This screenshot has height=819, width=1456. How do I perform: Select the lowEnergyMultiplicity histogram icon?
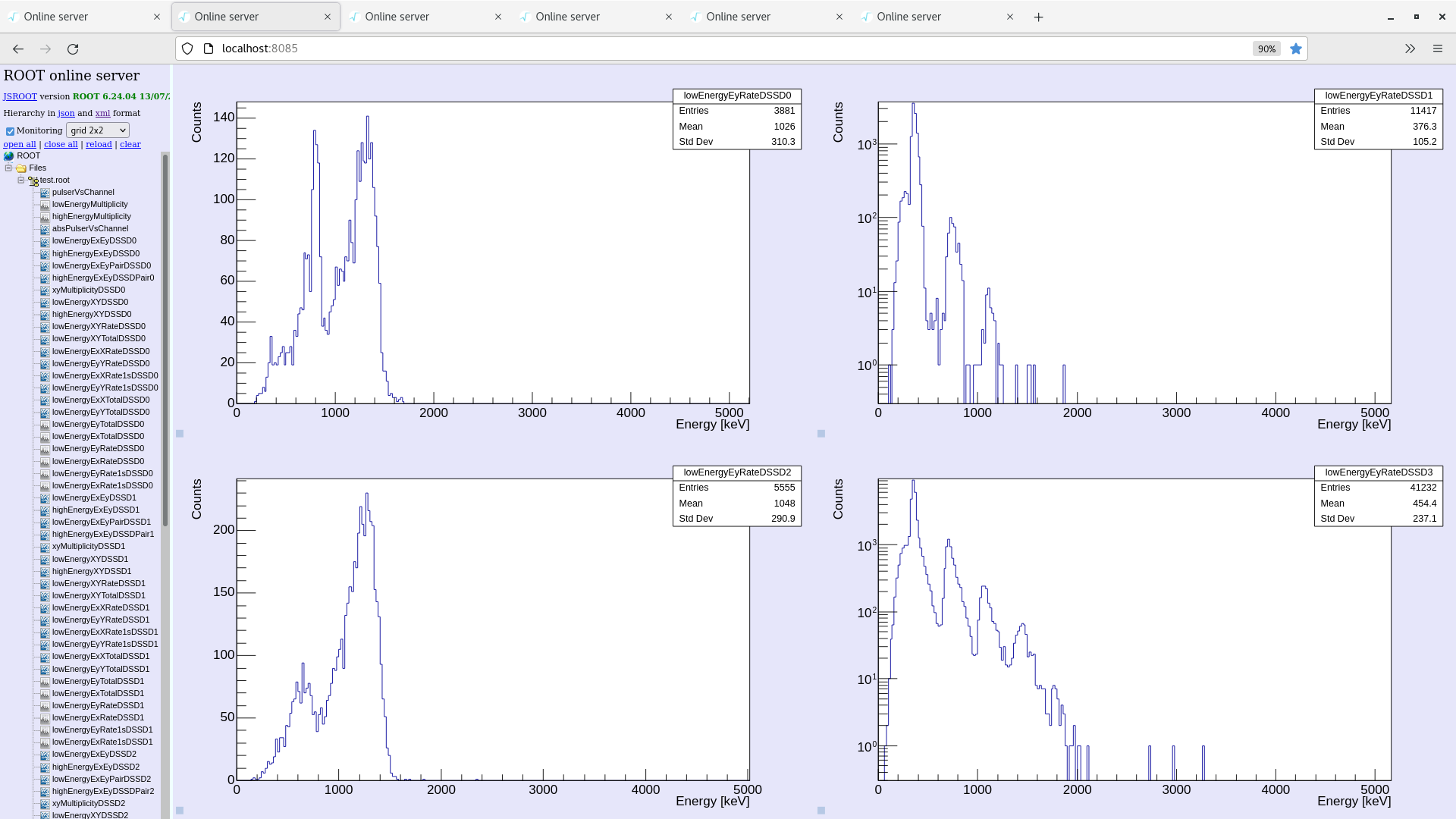click(x=45, y=204)
